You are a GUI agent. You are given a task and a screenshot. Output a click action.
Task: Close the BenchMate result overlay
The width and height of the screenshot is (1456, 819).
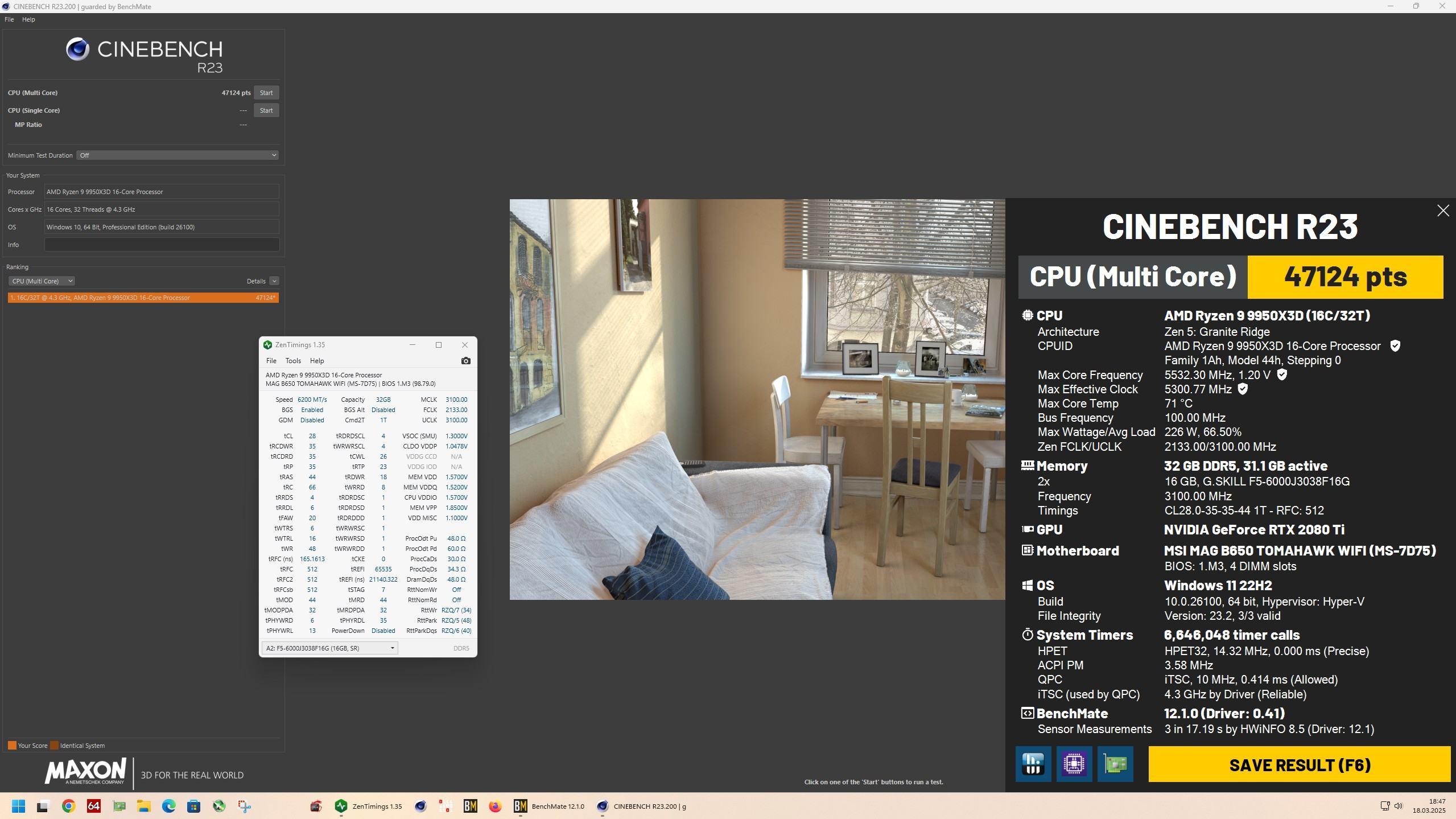pyautogui.click(x=1442, y=211)
